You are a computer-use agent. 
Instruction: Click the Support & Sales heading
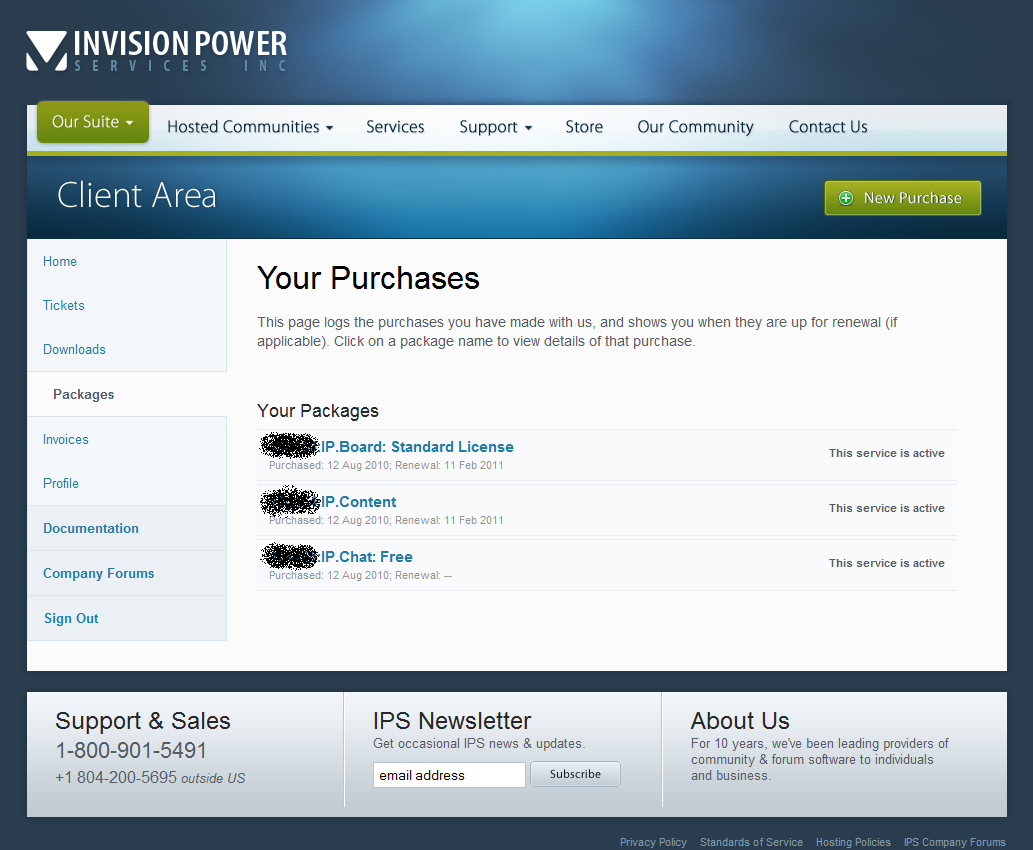[143, 721]
